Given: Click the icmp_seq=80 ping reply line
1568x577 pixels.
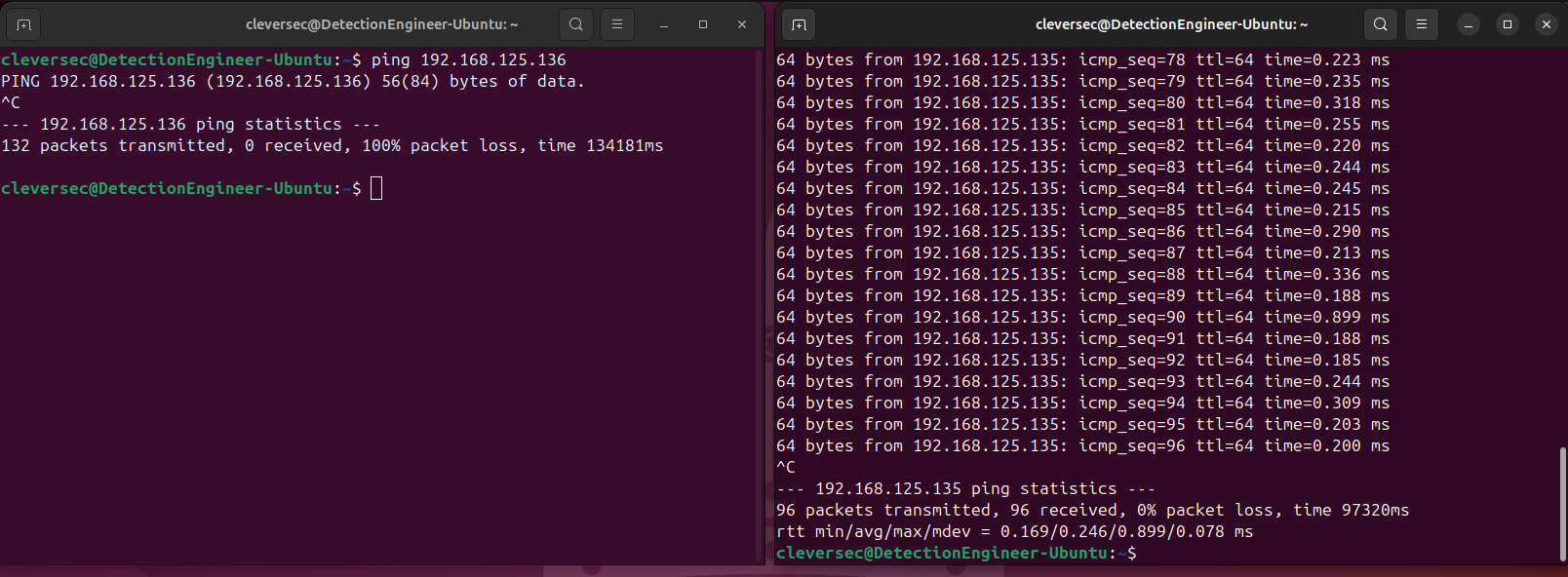Looking at the screenshot, I should (1083, 103).
